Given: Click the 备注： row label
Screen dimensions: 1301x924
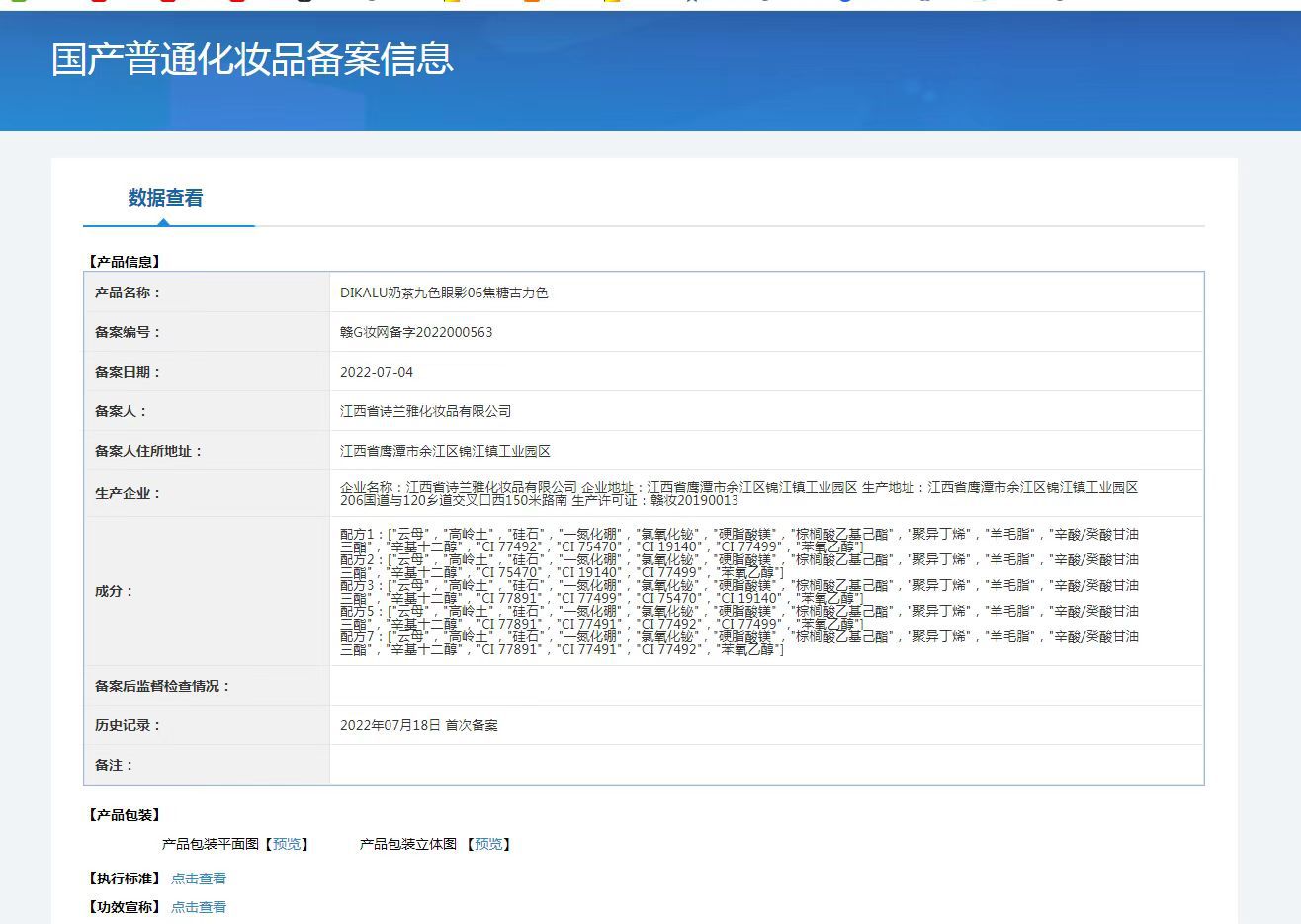Looking at the screenshot, I should point(114,765).
